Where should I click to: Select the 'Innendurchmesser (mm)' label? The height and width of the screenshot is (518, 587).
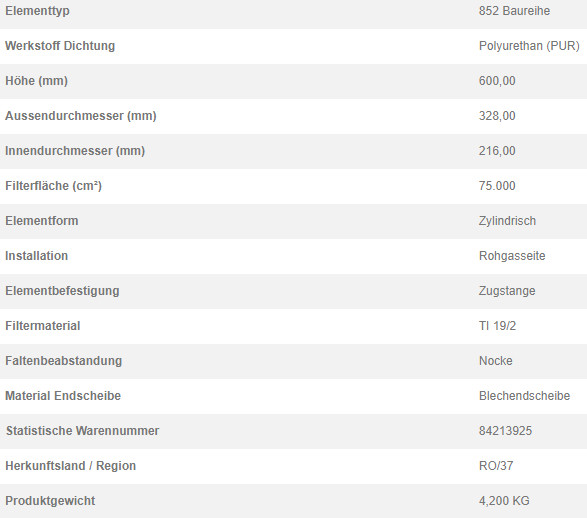point(75,151)
